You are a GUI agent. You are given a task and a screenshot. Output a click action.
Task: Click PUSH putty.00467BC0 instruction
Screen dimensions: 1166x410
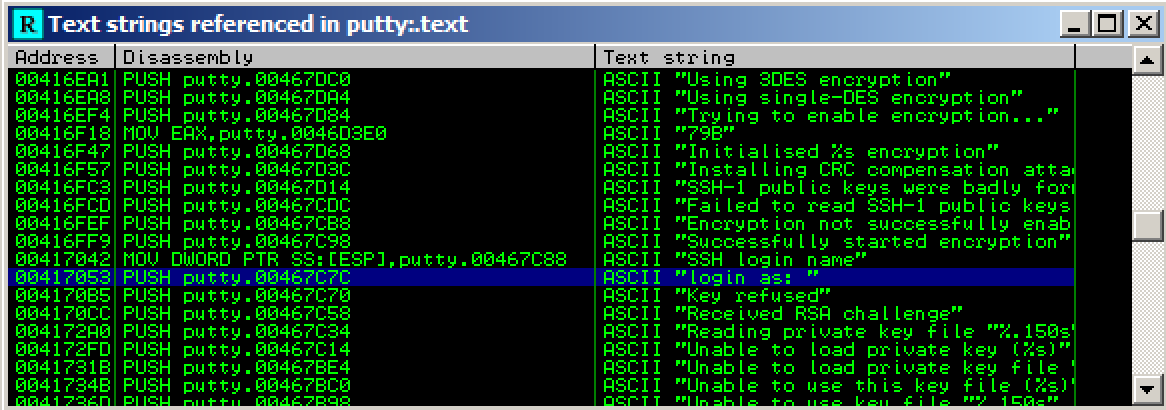pyautogui.click(x=236, y=385)
